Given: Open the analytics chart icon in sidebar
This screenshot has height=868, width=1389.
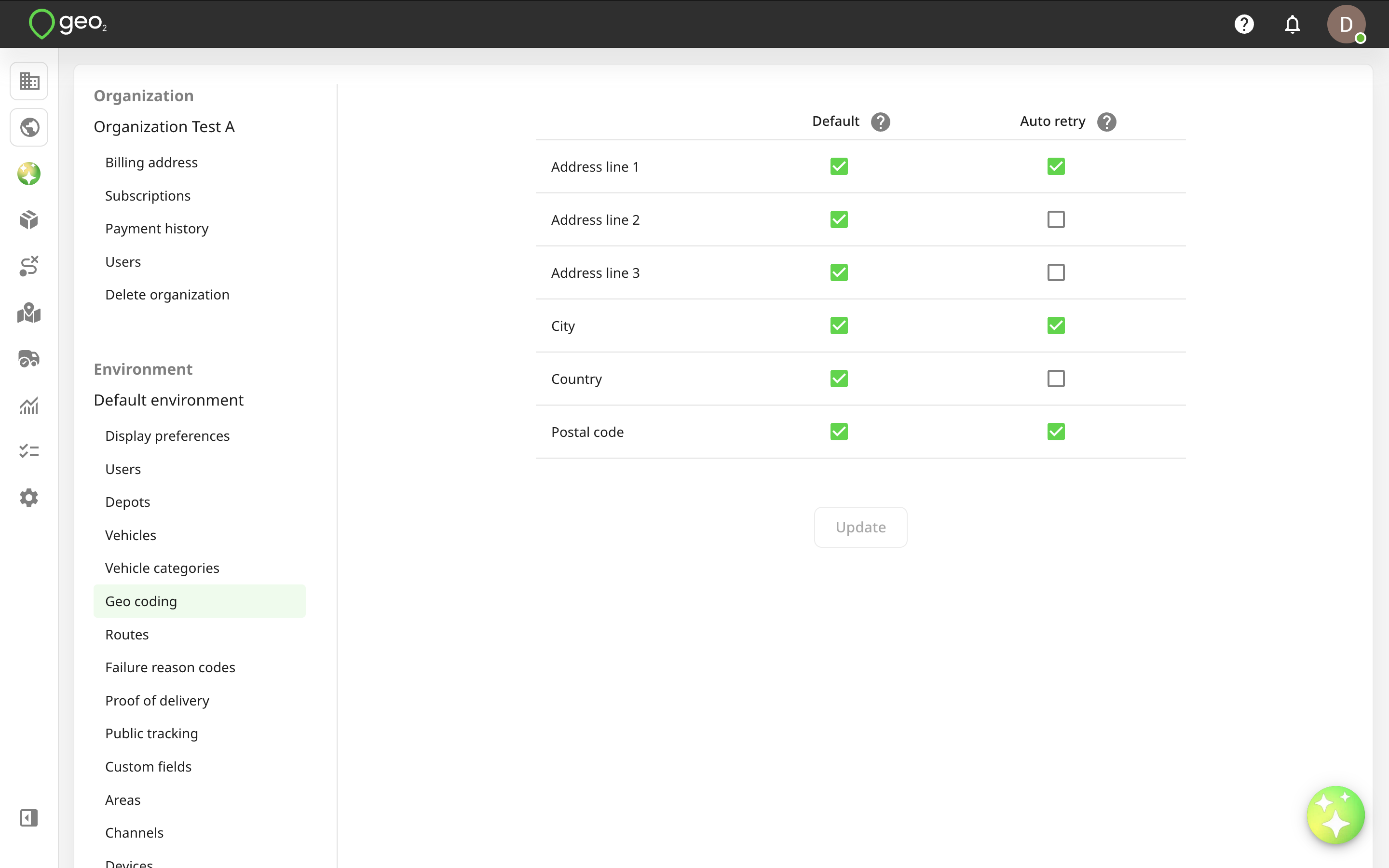Looking at the screenshot, I should pos(29,405).
